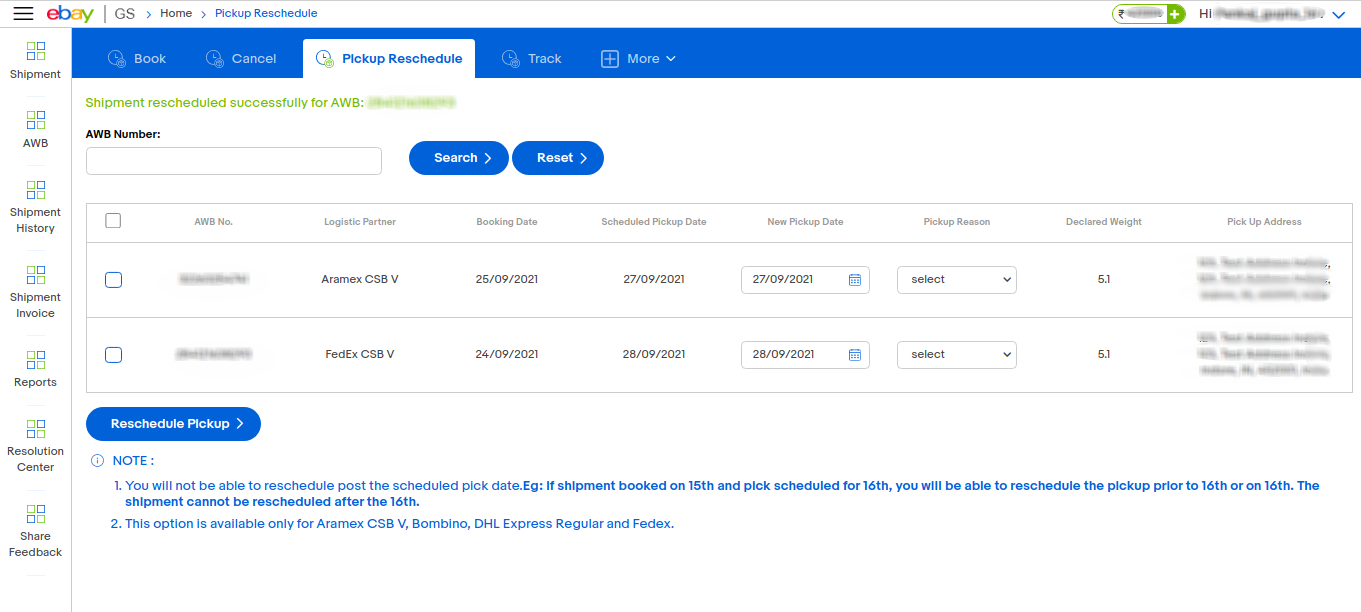
Task: Click the hamburger menu icon
Action: tap(23, 14)
